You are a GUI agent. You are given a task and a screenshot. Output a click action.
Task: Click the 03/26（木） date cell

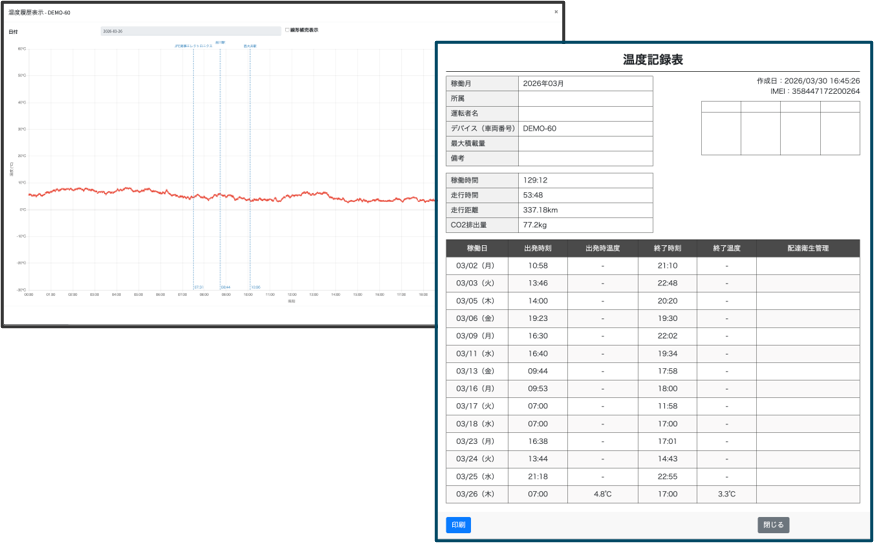coord(477,494)
